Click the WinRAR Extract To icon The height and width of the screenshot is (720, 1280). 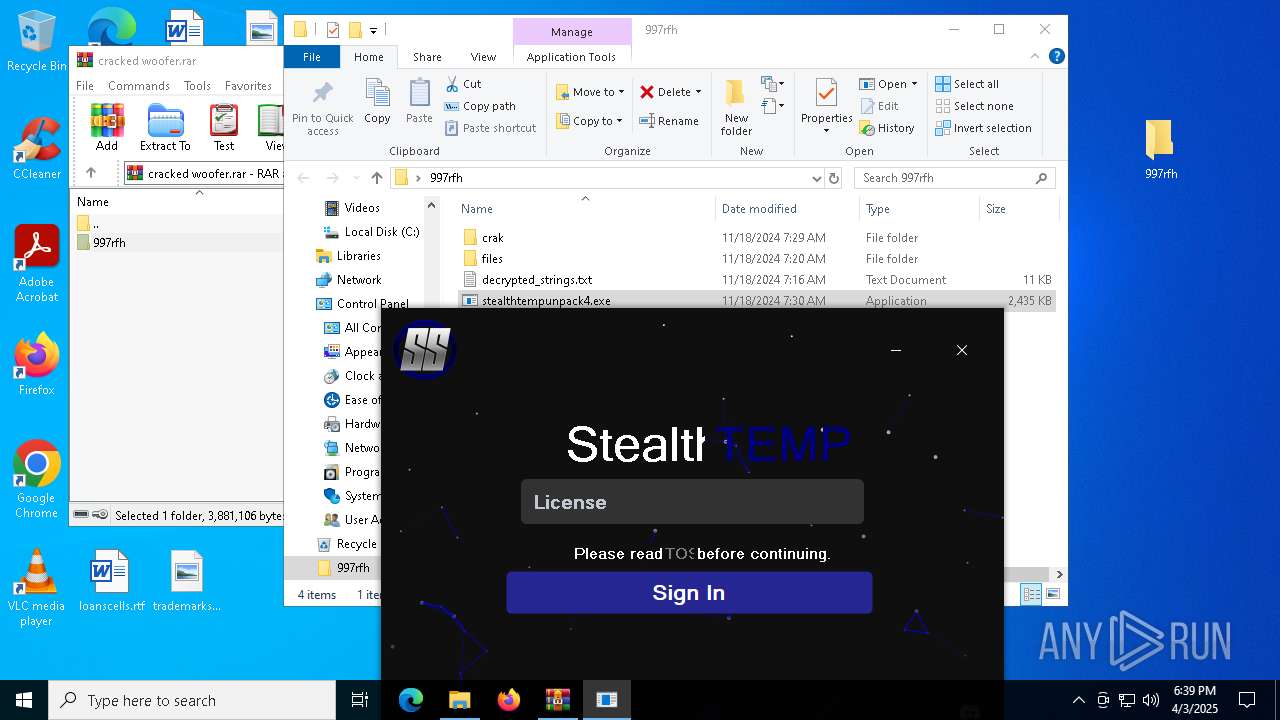pyautogui.click(x=165, y=127)
